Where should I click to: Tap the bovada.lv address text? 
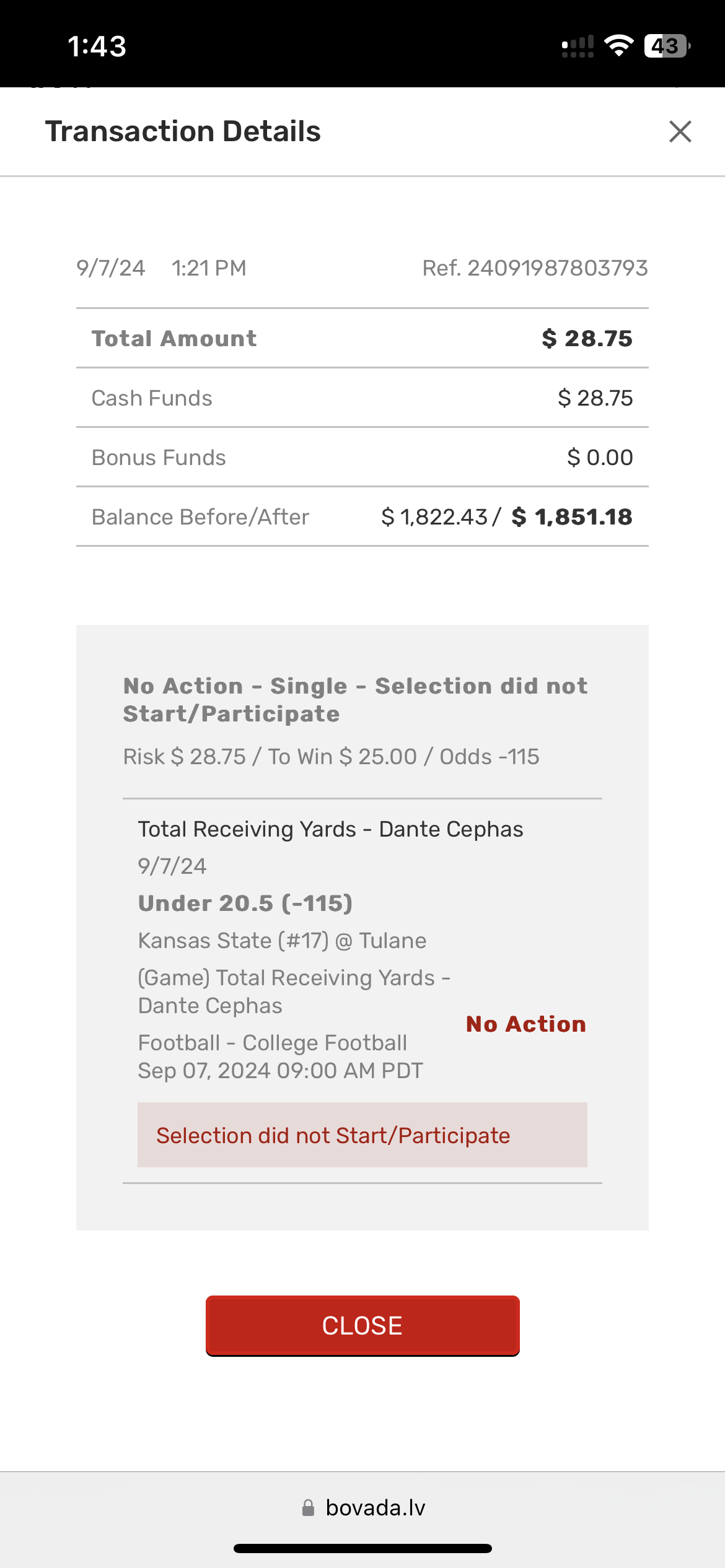(x=376, y=1508)
